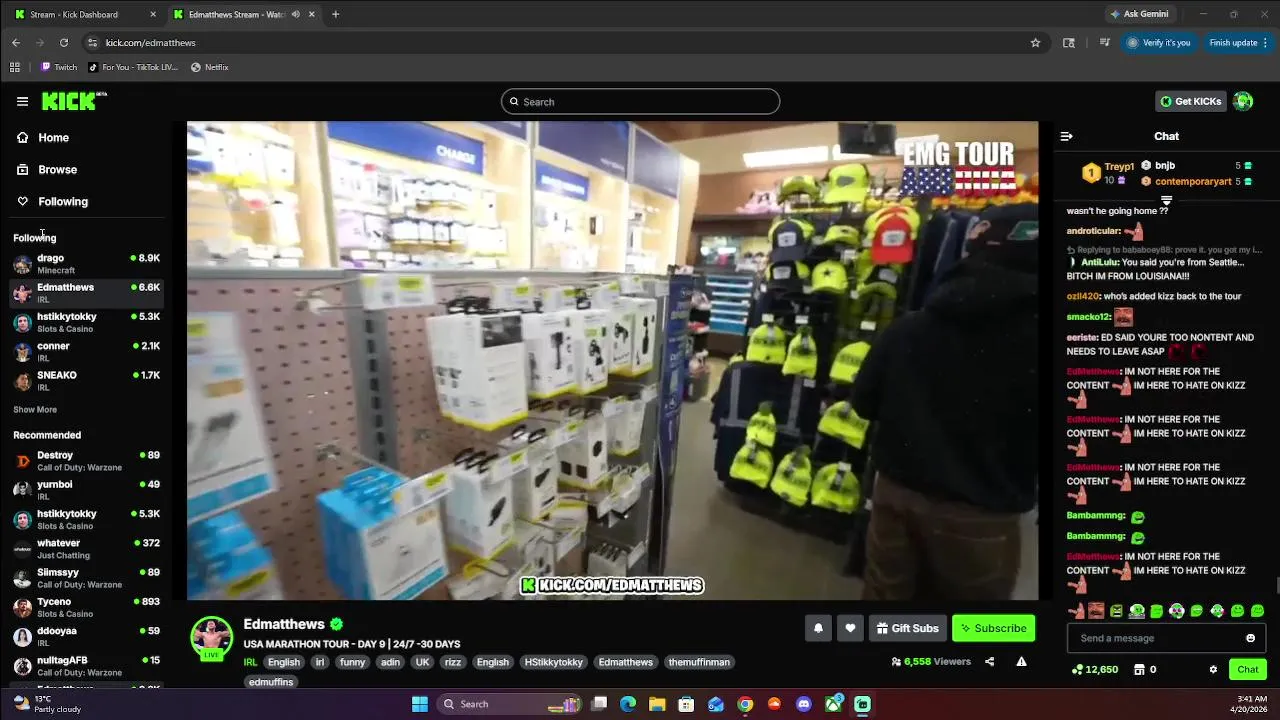Toggle stream notifications bell

pos(818,628)
